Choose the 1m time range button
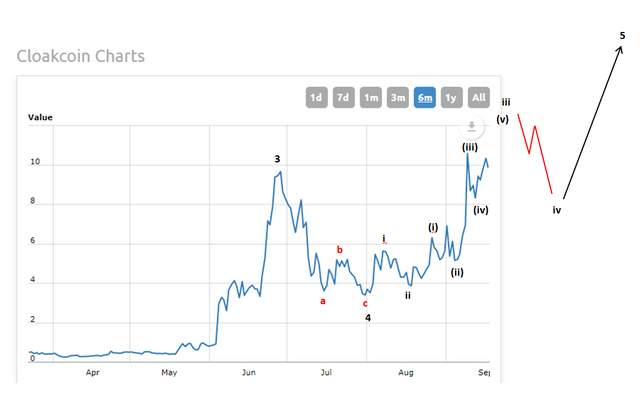This screenshot has width=640, height=419. [370, 97]
